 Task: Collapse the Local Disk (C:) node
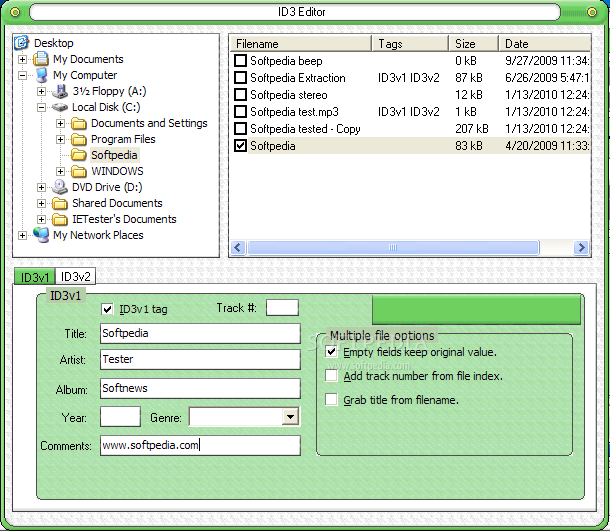pos(41,107)
